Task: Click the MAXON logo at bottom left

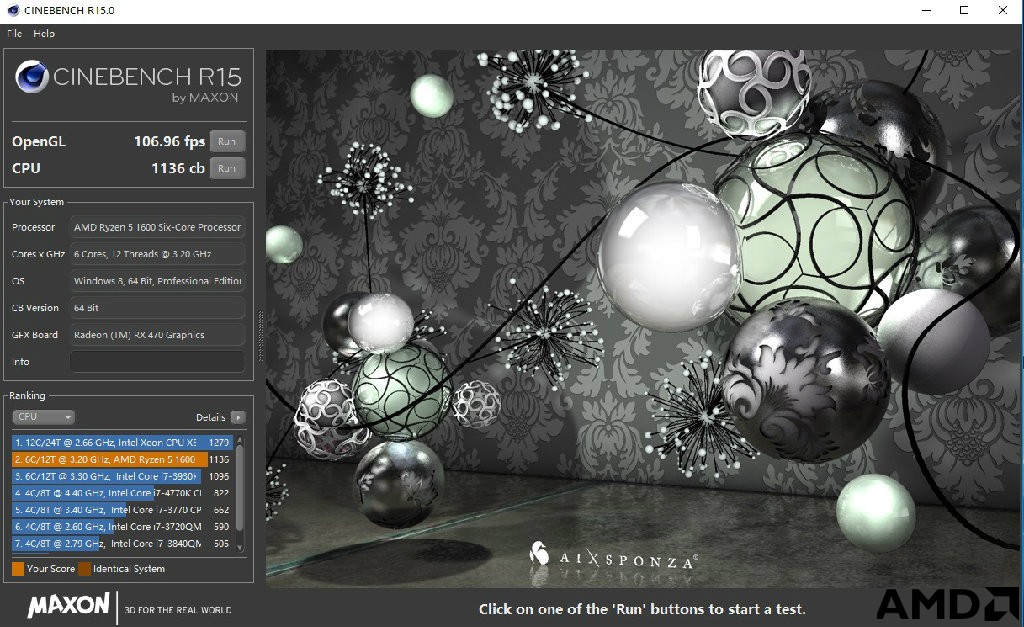Action: click(69, 605)
